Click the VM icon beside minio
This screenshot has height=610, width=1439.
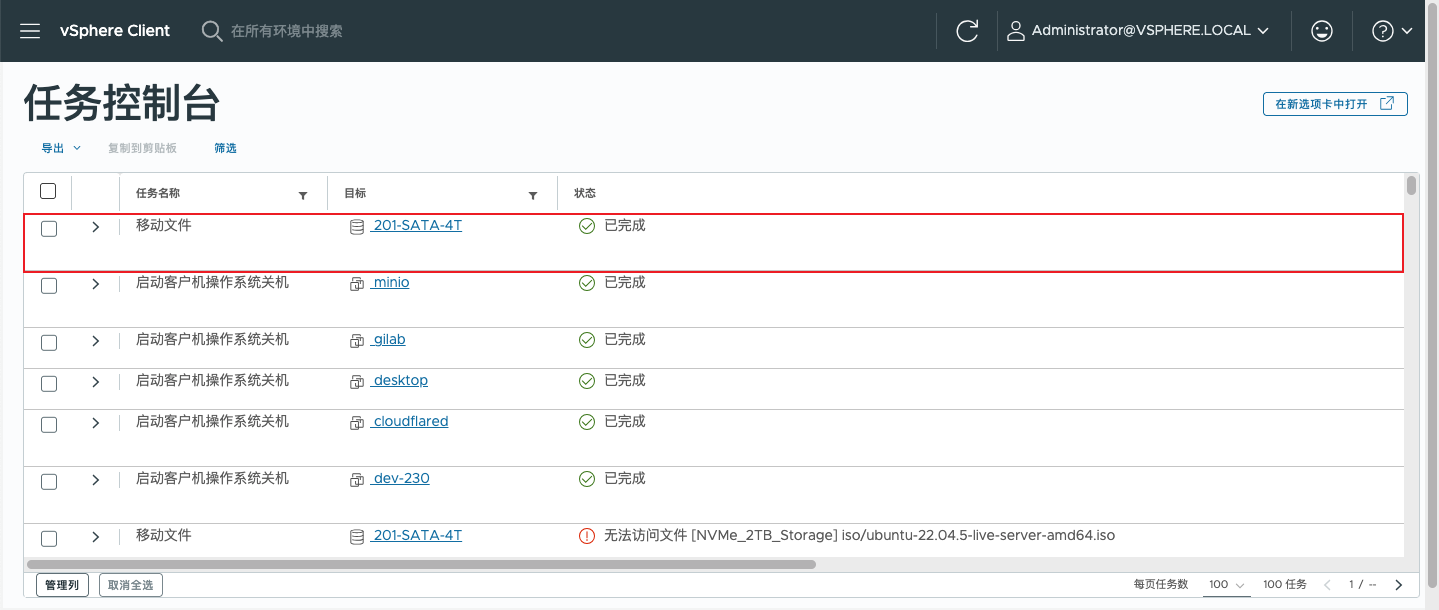[357, 284]
